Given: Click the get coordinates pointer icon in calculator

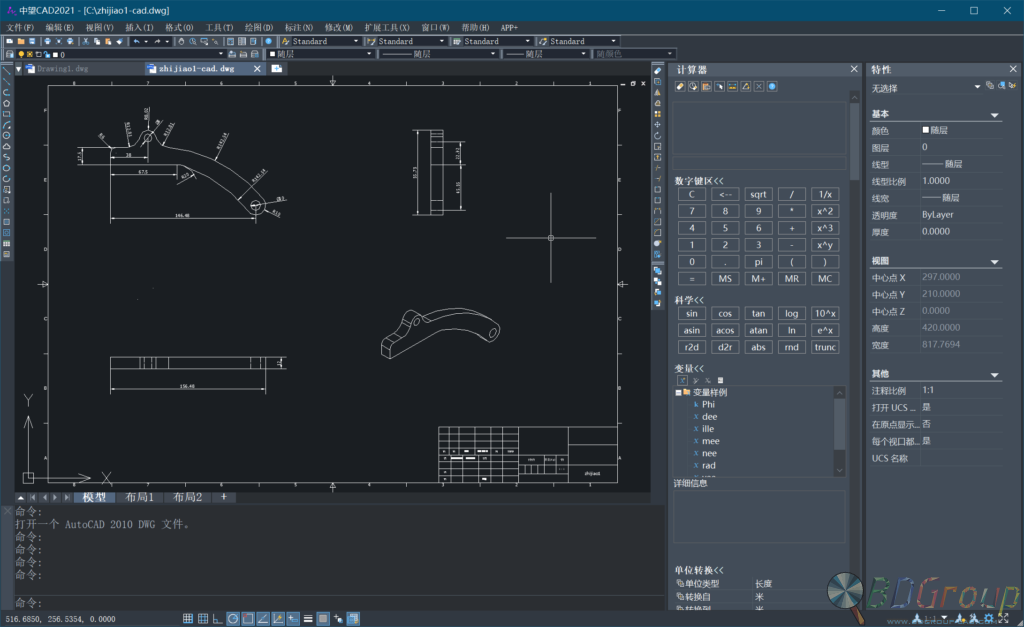Looking at the screenshot, I should 719,86.
